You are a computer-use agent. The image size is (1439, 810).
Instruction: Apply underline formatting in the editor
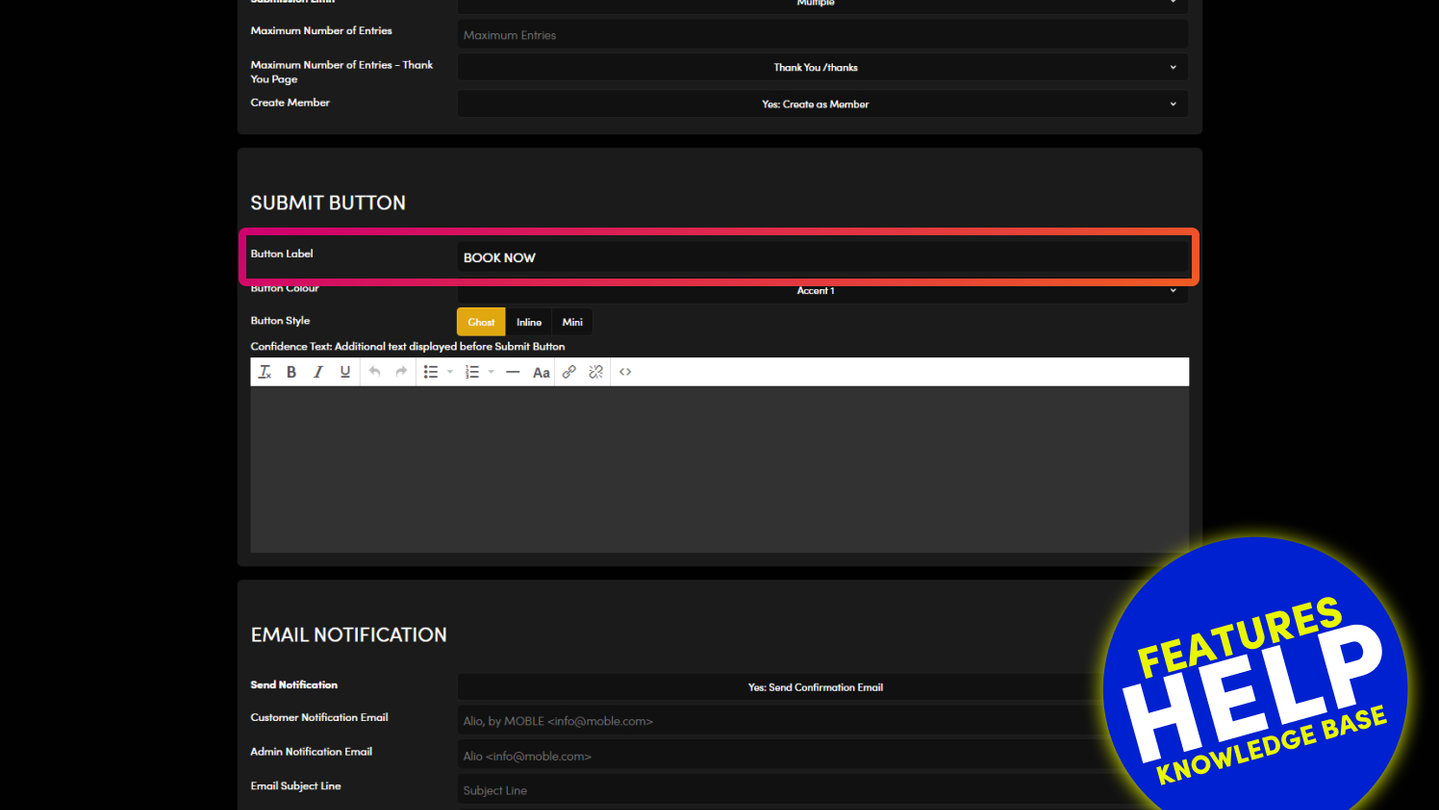pyautogui.click(x=345, y=372)
